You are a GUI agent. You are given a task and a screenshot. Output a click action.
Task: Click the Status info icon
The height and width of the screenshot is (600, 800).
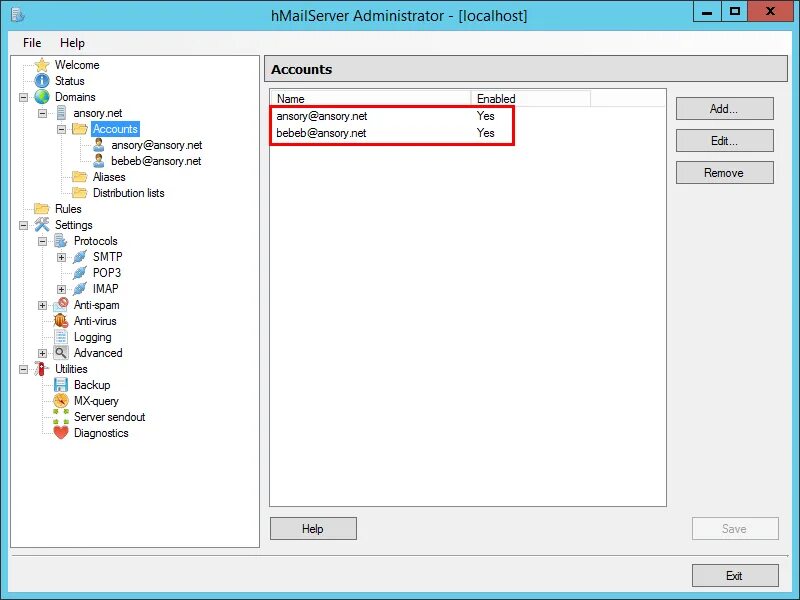[x=42, y=81]
